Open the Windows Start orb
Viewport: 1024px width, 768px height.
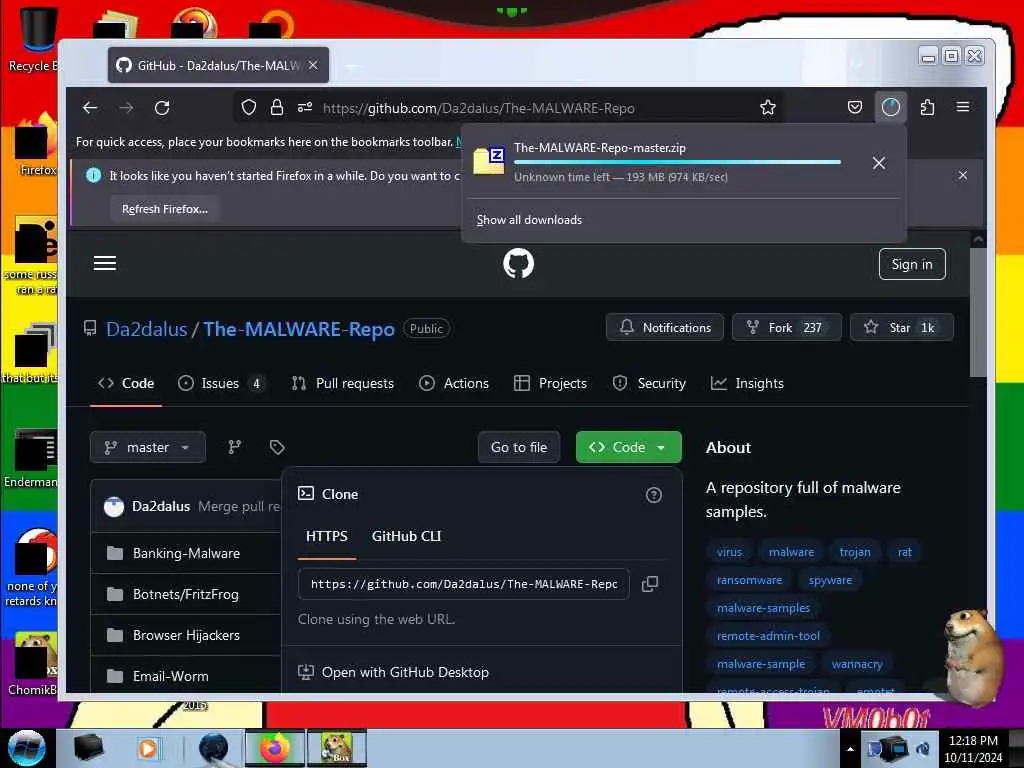[x=26, y=748]
